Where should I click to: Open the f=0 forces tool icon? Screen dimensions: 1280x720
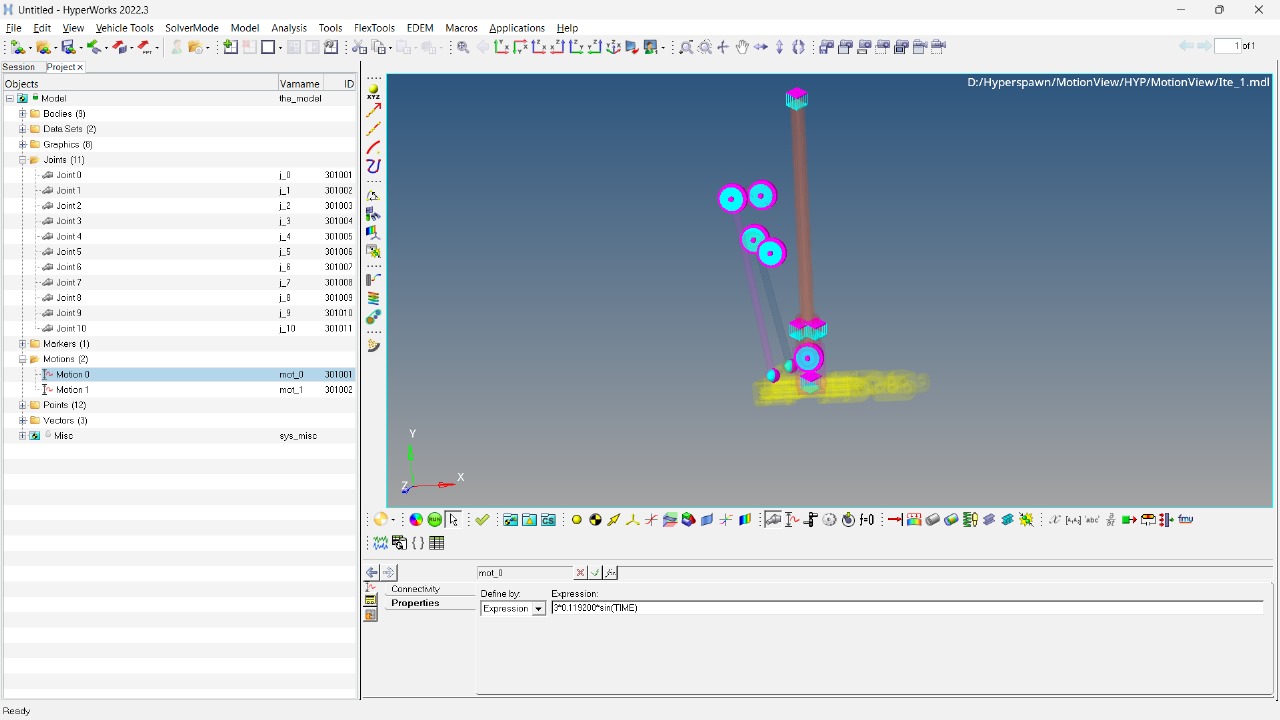[x=868, y=520]
